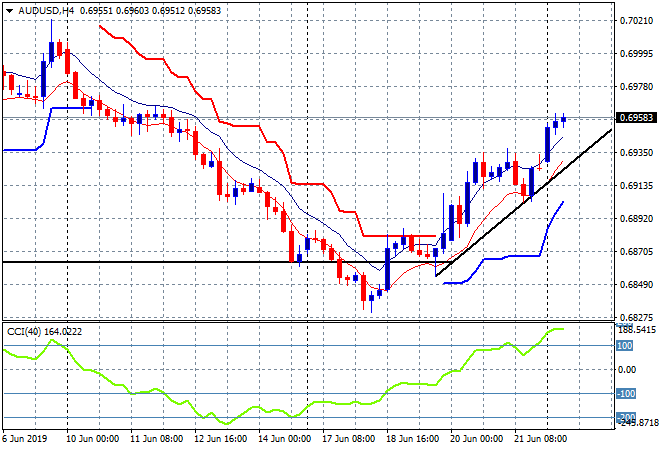This screenshot has height=450, width=660.
Task: Click the 0.69350 price scale value
Action: [x=636, y=152]
